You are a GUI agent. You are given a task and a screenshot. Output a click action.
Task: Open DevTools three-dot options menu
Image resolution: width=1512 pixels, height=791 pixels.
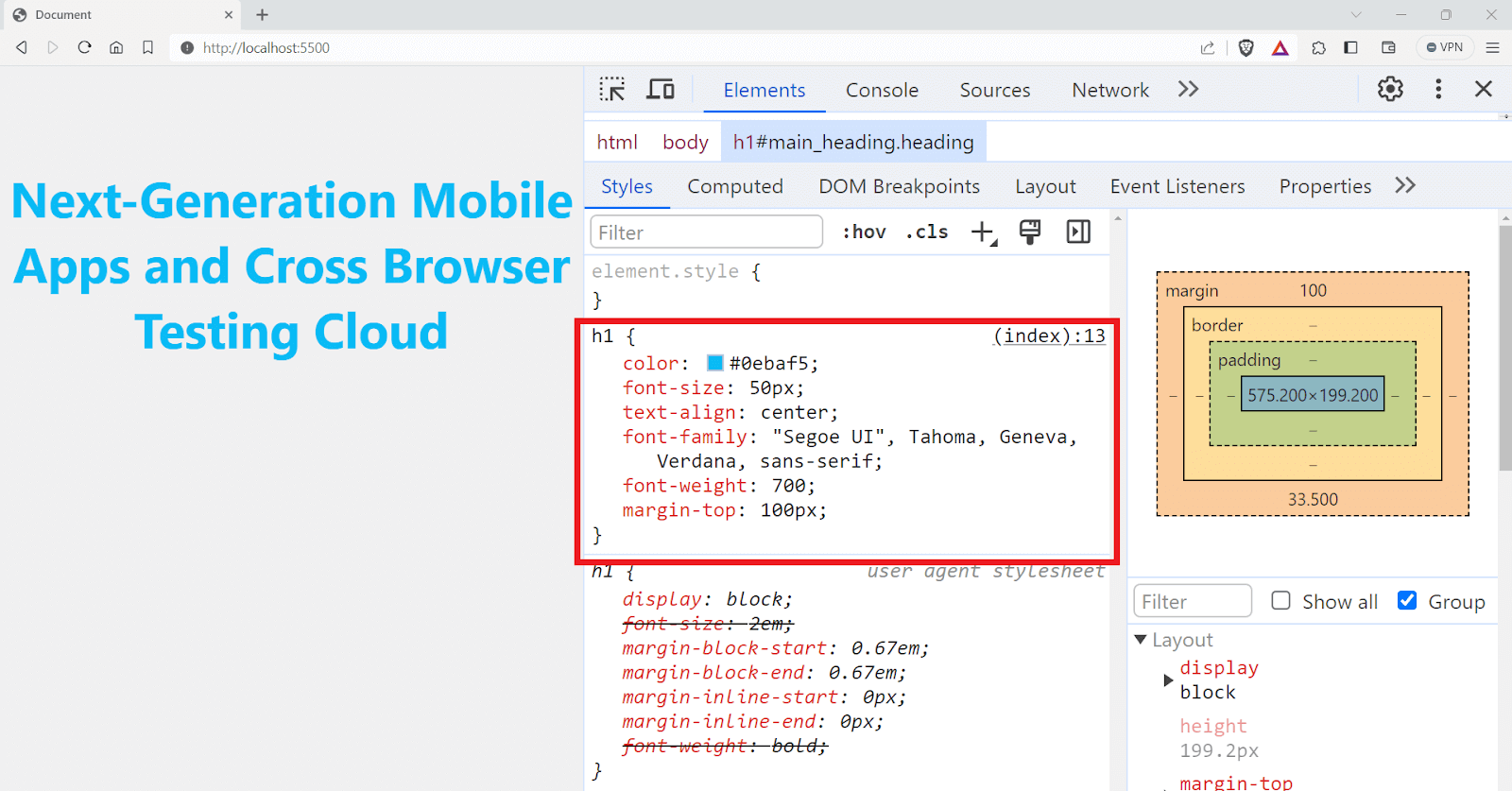1437,89
